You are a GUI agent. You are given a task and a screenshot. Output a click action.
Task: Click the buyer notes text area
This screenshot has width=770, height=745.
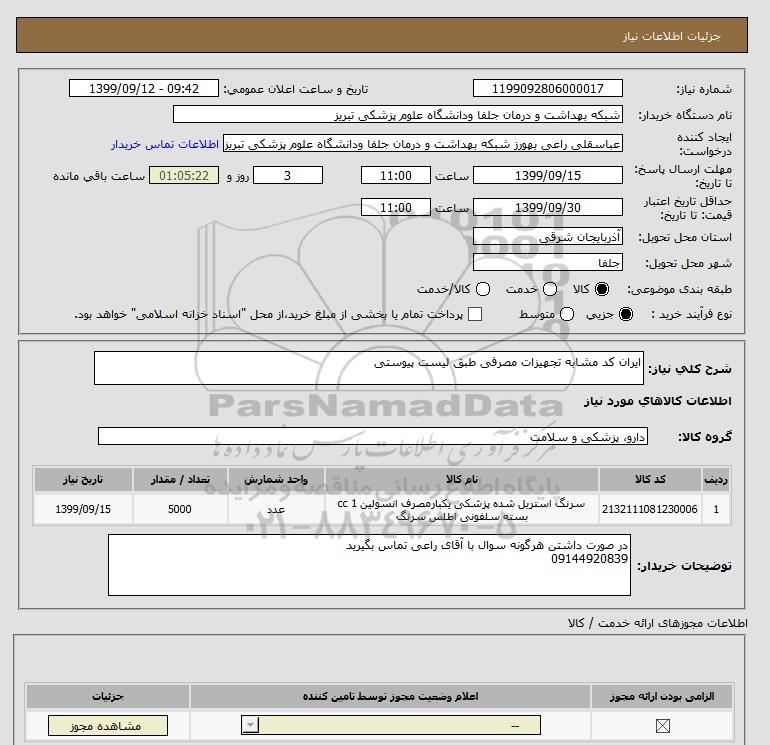pyautogui.click(x=369, y=565)
